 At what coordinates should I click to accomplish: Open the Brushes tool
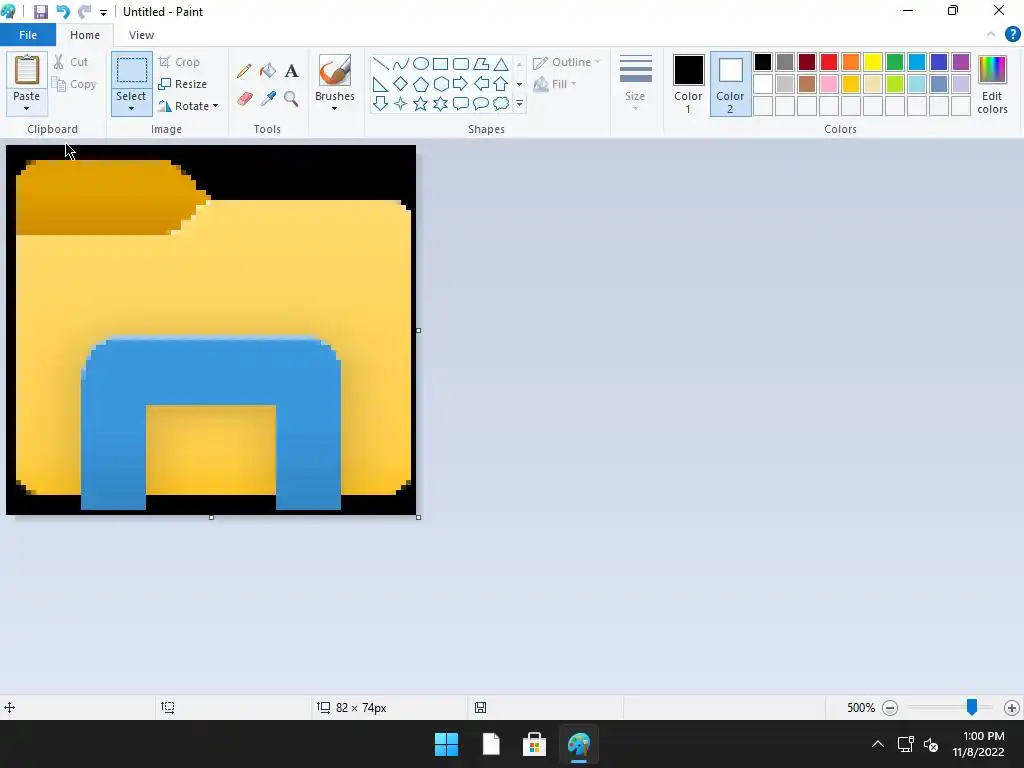(x=335, y=71)
